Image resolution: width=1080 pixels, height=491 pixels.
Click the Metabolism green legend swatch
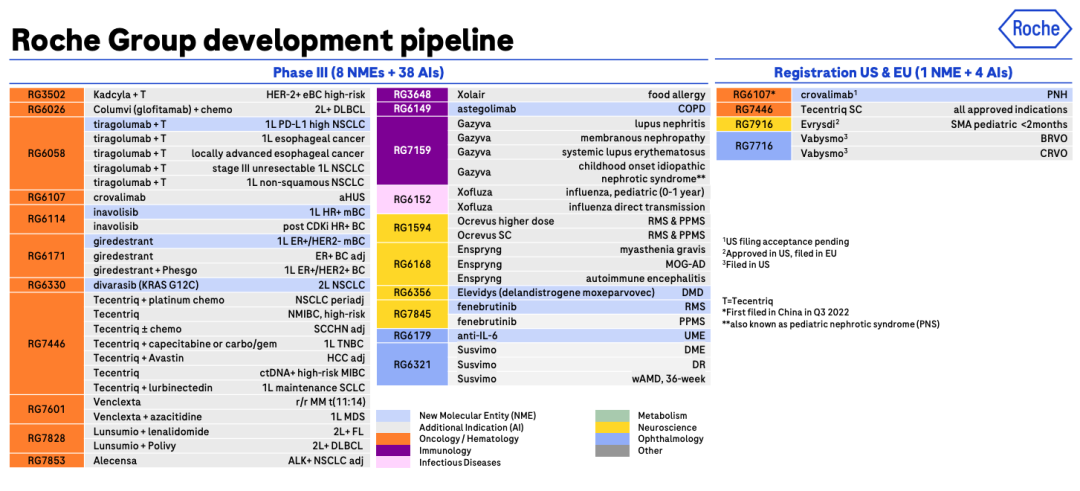click(x=612, y=415)
